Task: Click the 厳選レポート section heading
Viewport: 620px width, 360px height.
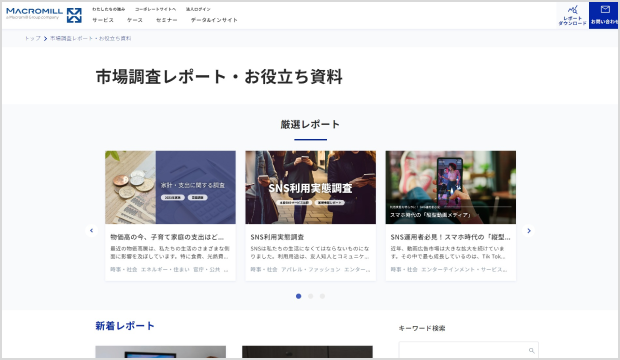Action: (310, 124)
